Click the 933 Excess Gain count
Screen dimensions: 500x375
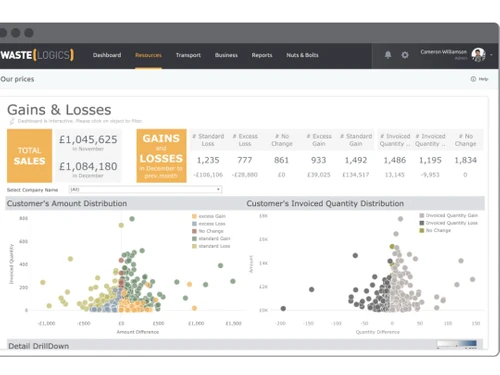click(319, 160)
